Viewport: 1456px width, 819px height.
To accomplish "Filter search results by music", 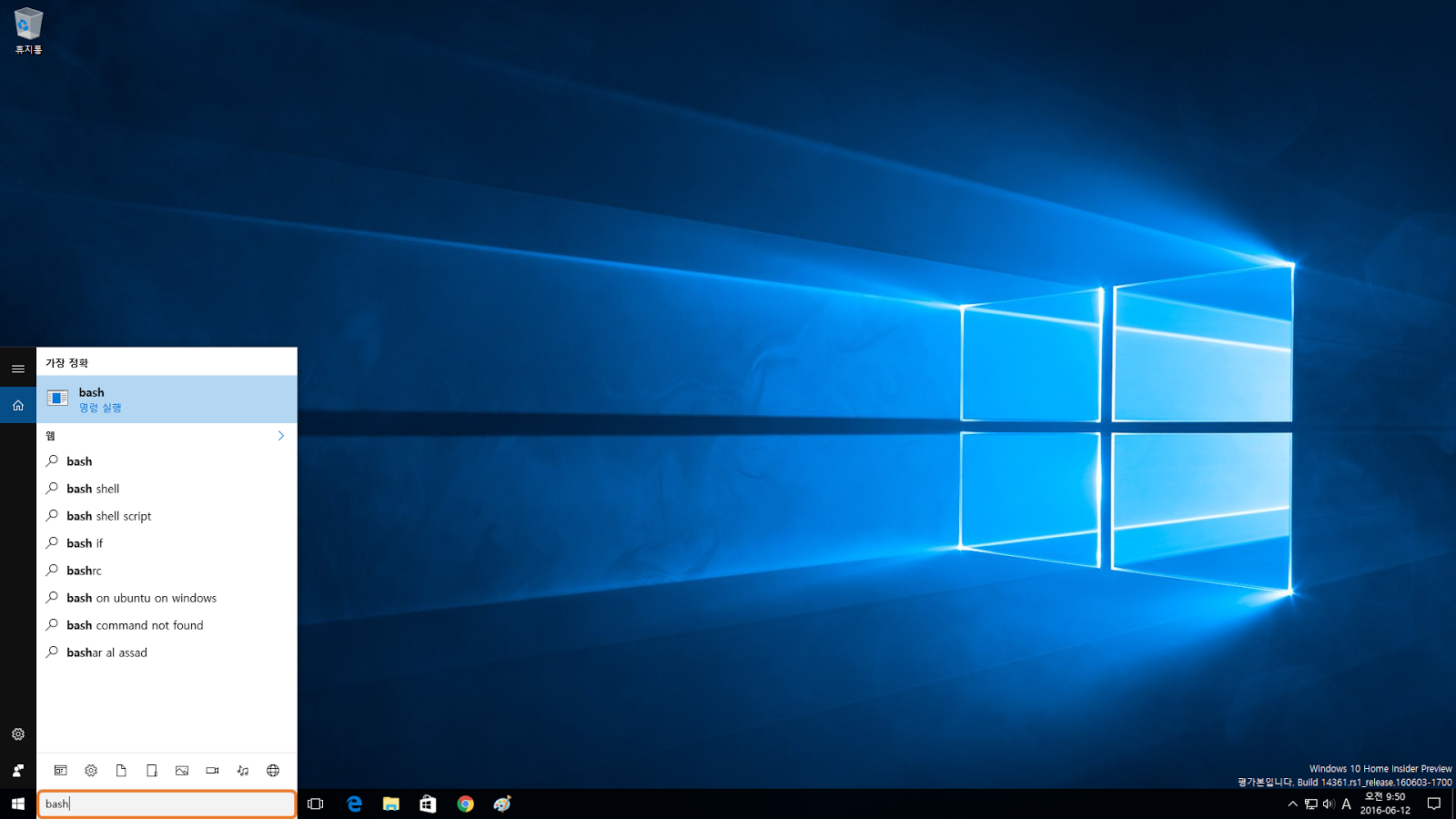I will pos(242,770).
